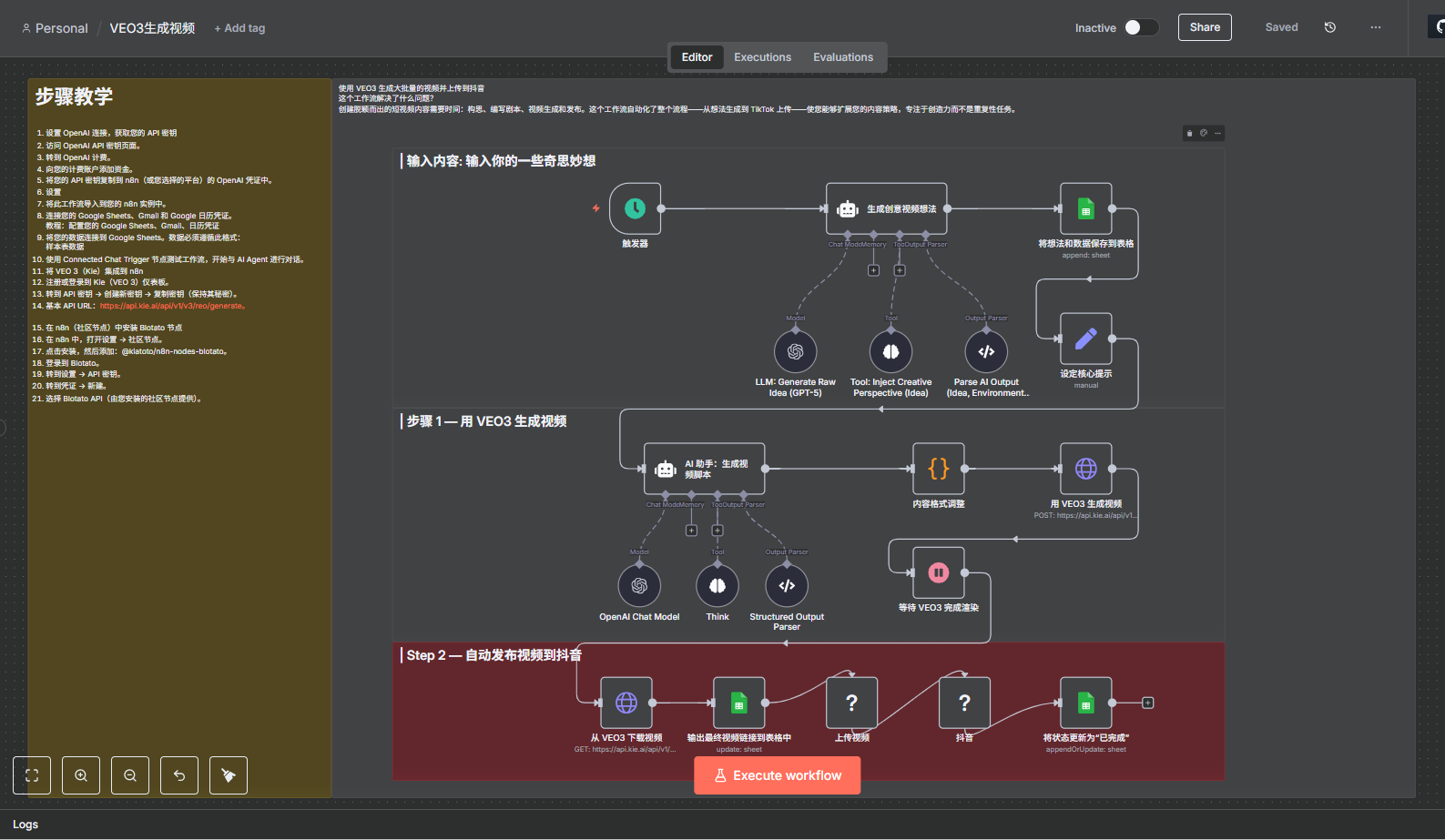Click the orange curly-braces code node
The width and height of the screenshot is (1445, 840).
tap(938, 469)
